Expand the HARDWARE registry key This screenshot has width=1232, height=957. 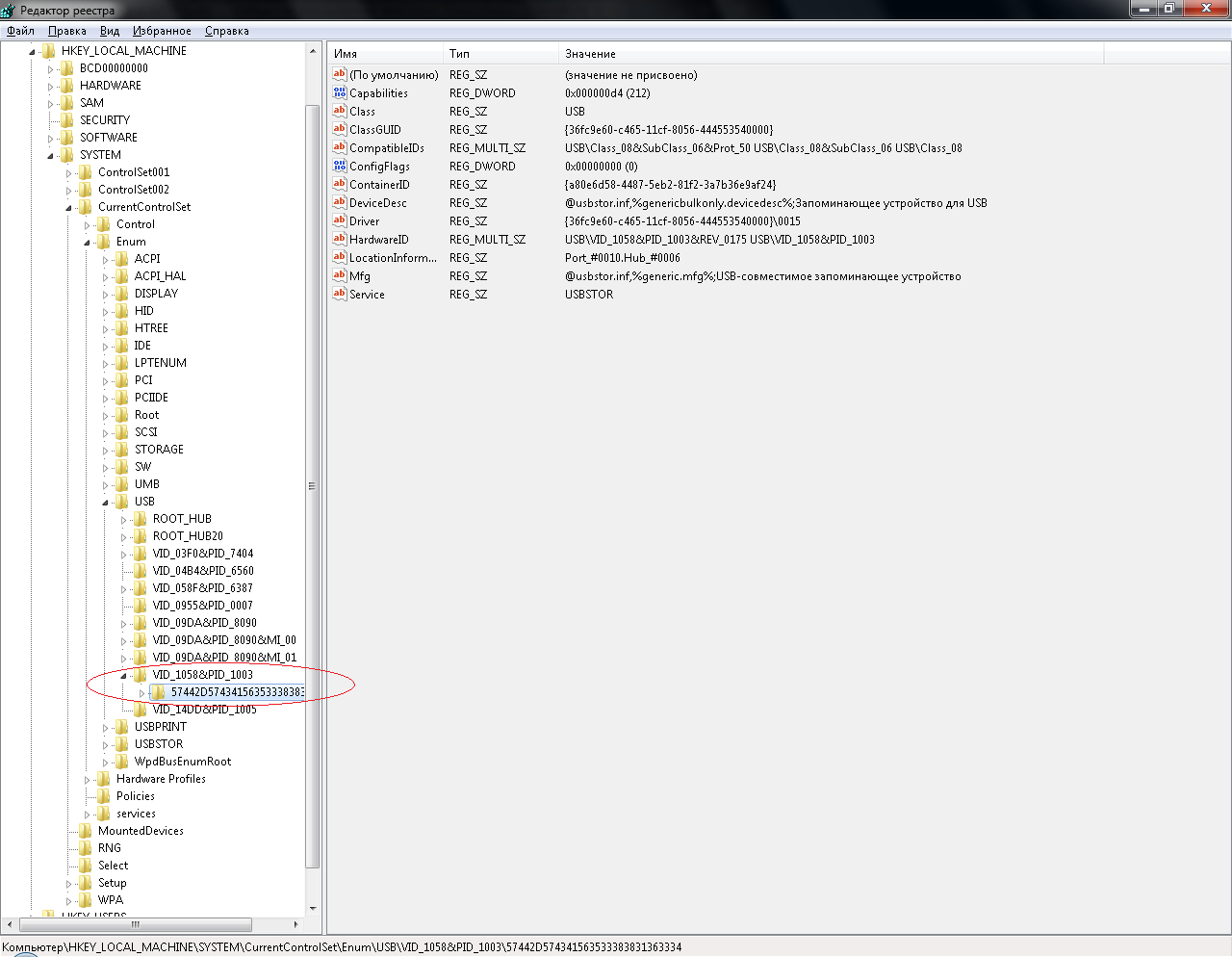pos(51,86)
